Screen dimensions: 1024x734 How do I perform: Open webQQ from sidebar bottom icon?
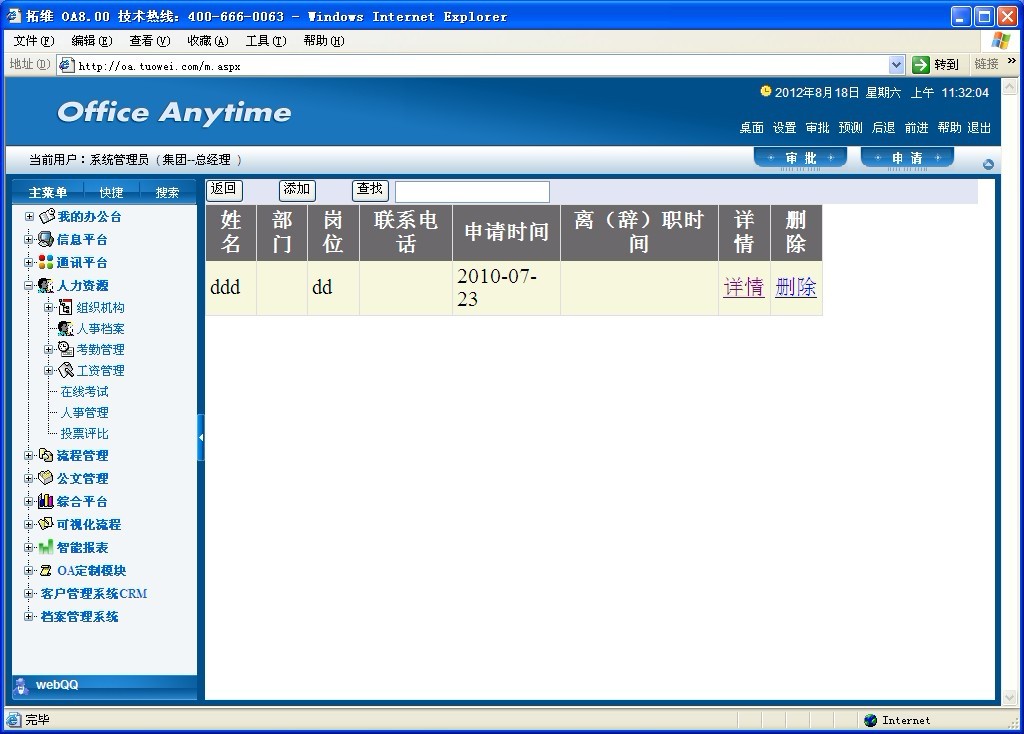[22, 685]
